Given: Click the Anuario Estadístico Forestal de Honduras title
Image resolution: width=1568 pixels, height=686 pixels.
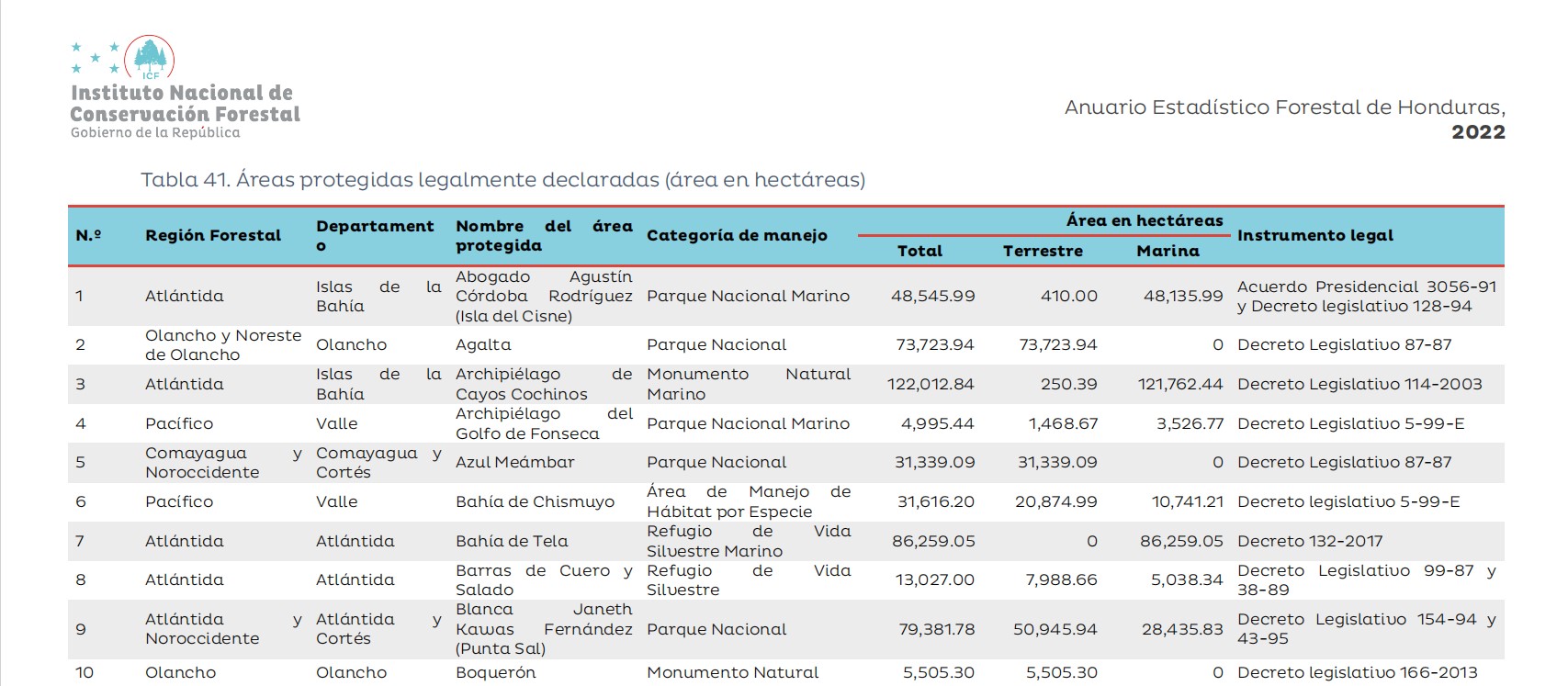Looking at the screenshot, I should pyautogui.click(x=1284, y=108).
